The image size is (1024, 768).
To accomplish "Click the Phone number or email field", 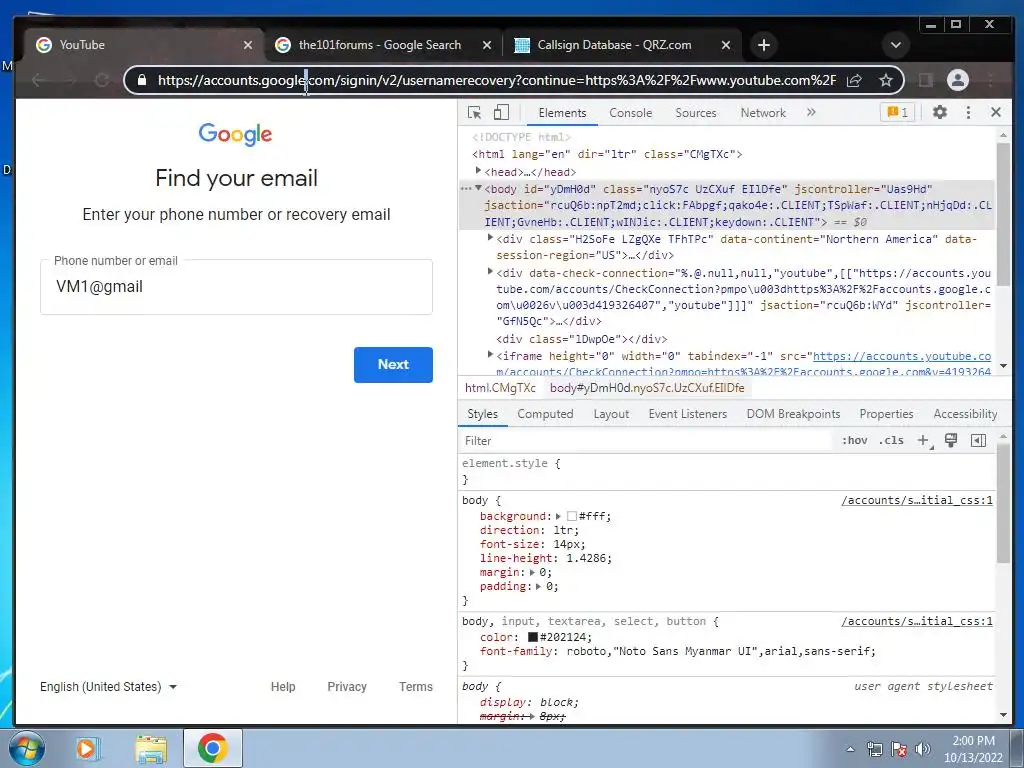I will click(x=236, y=287).
